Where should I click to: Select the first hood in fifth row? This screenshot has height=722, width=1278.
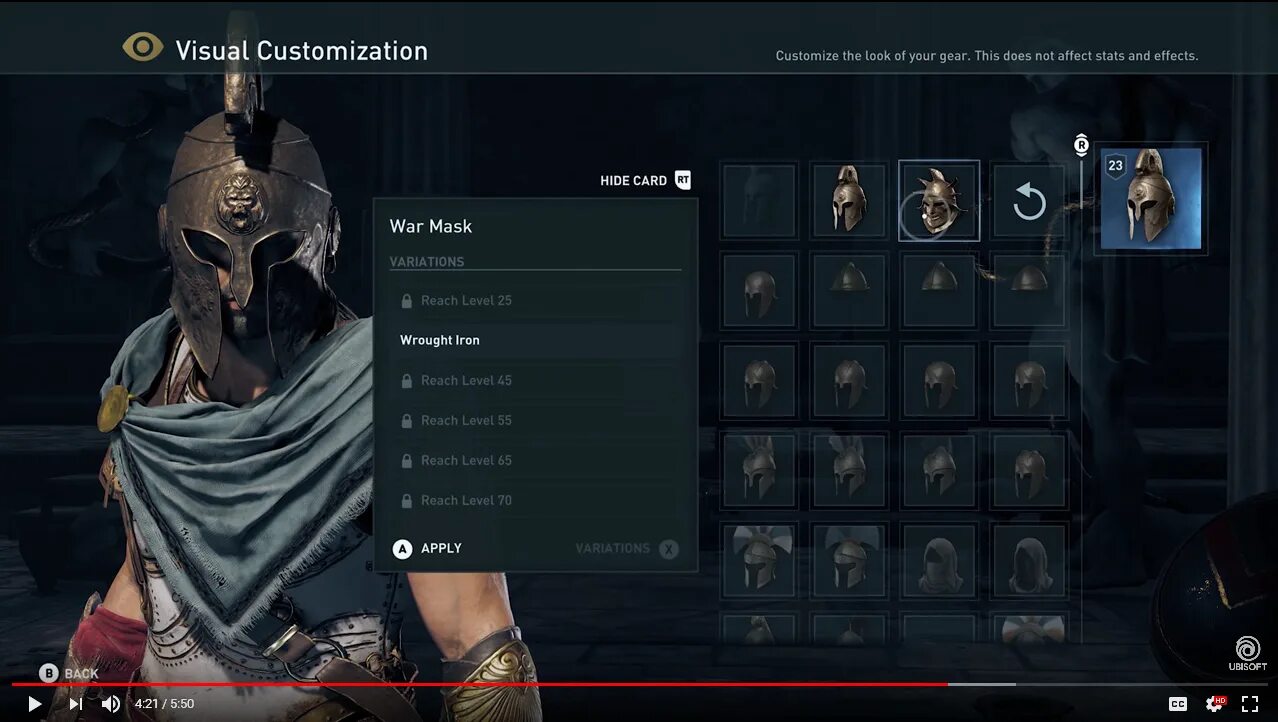[x=939, y=560]
